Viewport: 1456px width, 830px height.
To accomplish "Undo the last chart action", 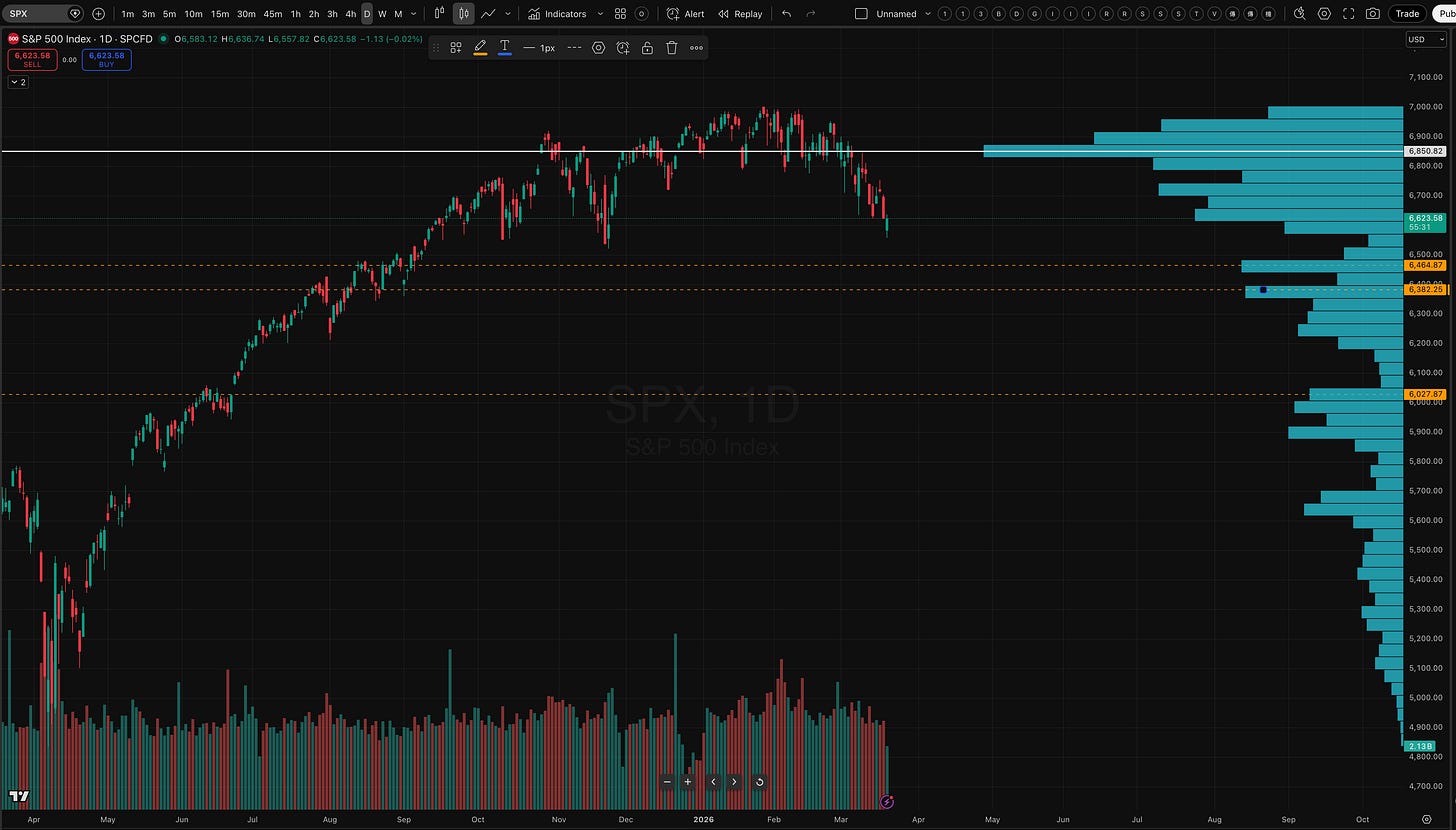I will [786, 14].
